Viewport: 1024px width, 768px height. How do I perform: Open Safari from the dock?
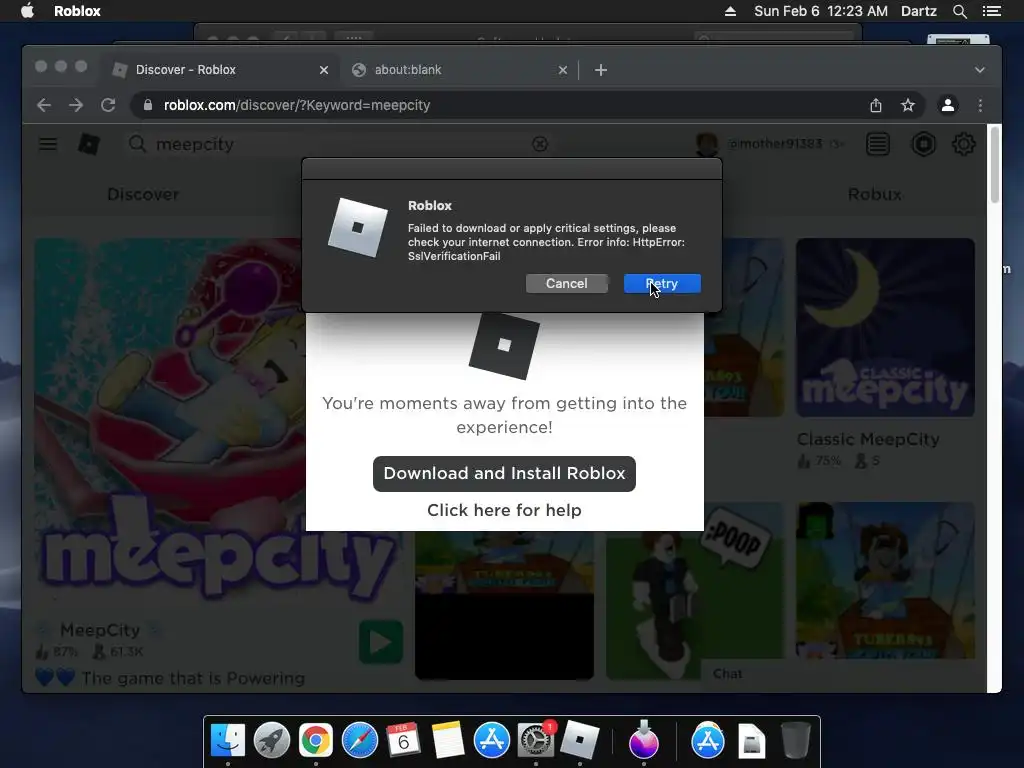(x=360, y=741)
